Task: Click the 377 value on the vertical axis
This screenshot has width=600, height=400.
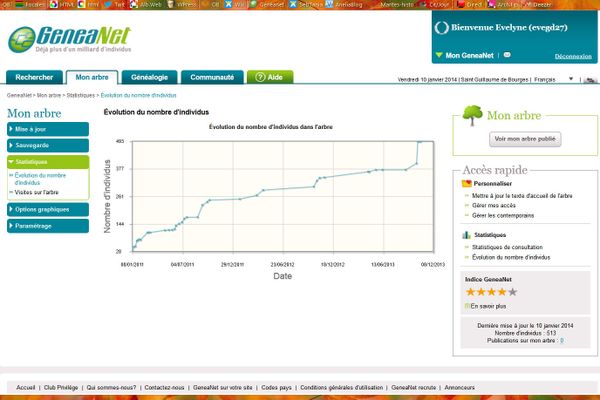Action: point(120,169)
